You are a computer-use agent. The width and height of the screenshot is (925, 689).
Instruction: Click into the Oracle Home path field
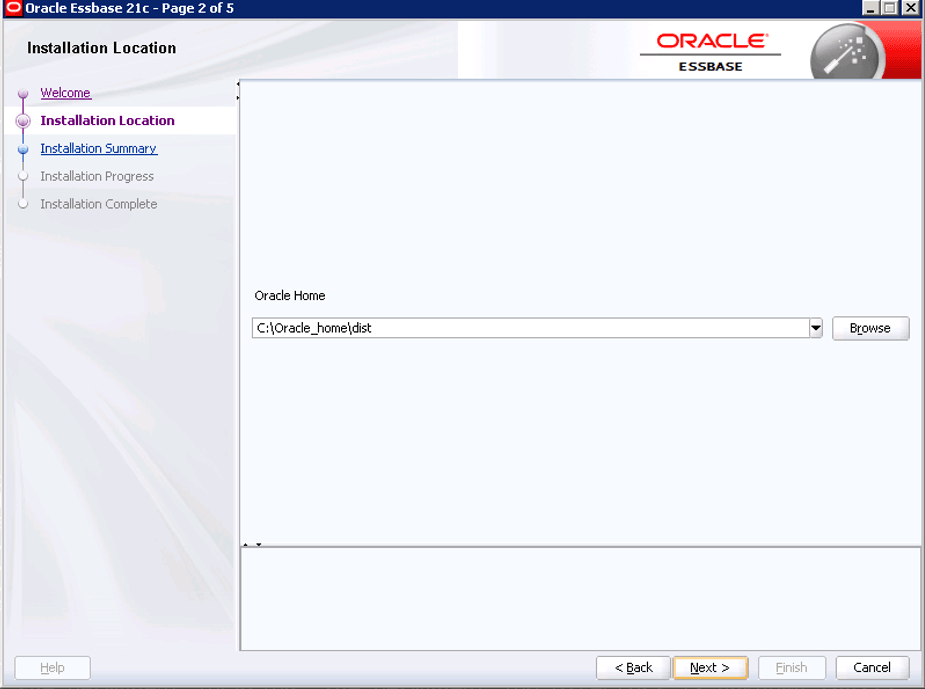530,328
